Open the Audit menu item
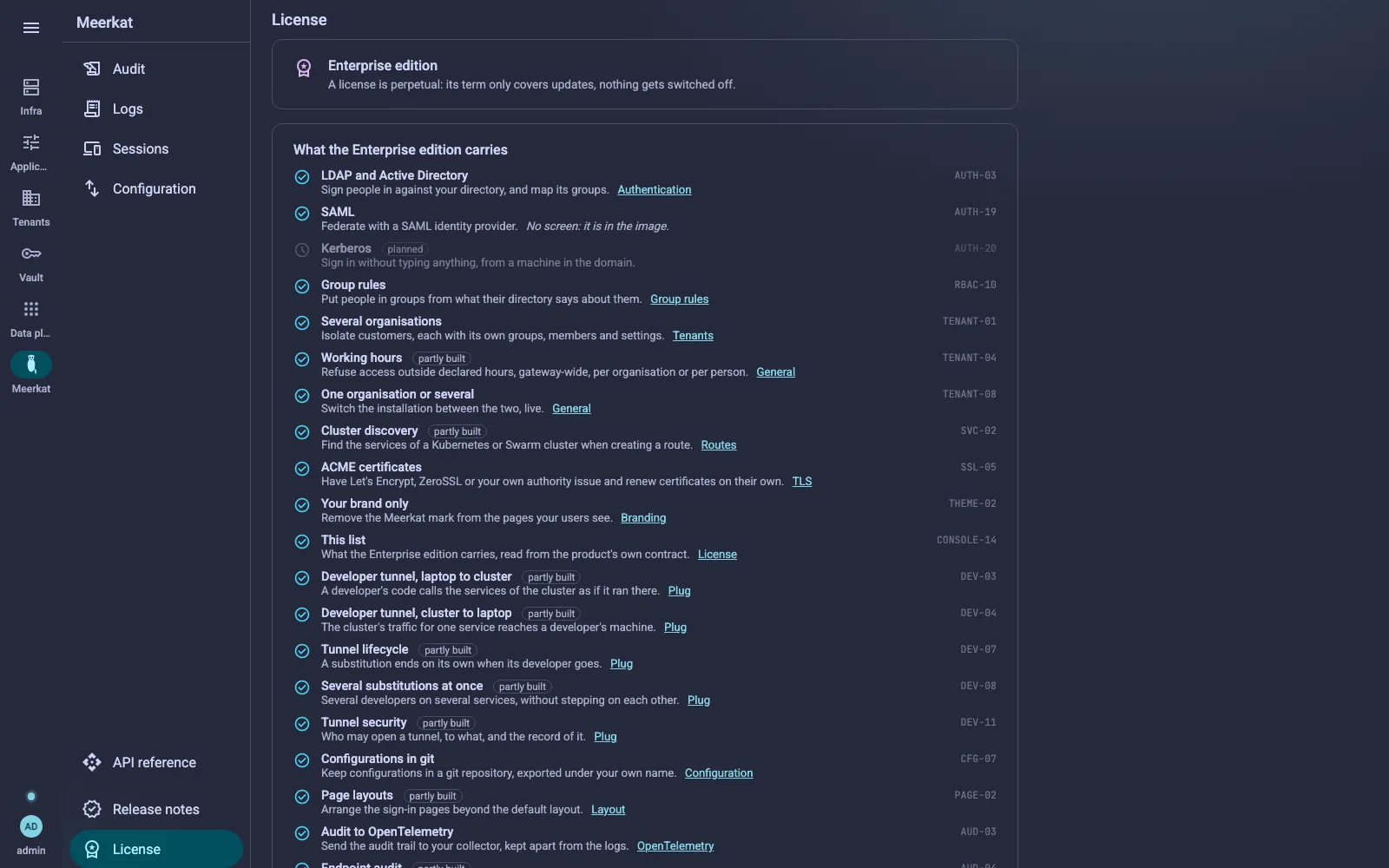Image resolution: width=1389 pixels, height=868 pixels. click(156, 69)
